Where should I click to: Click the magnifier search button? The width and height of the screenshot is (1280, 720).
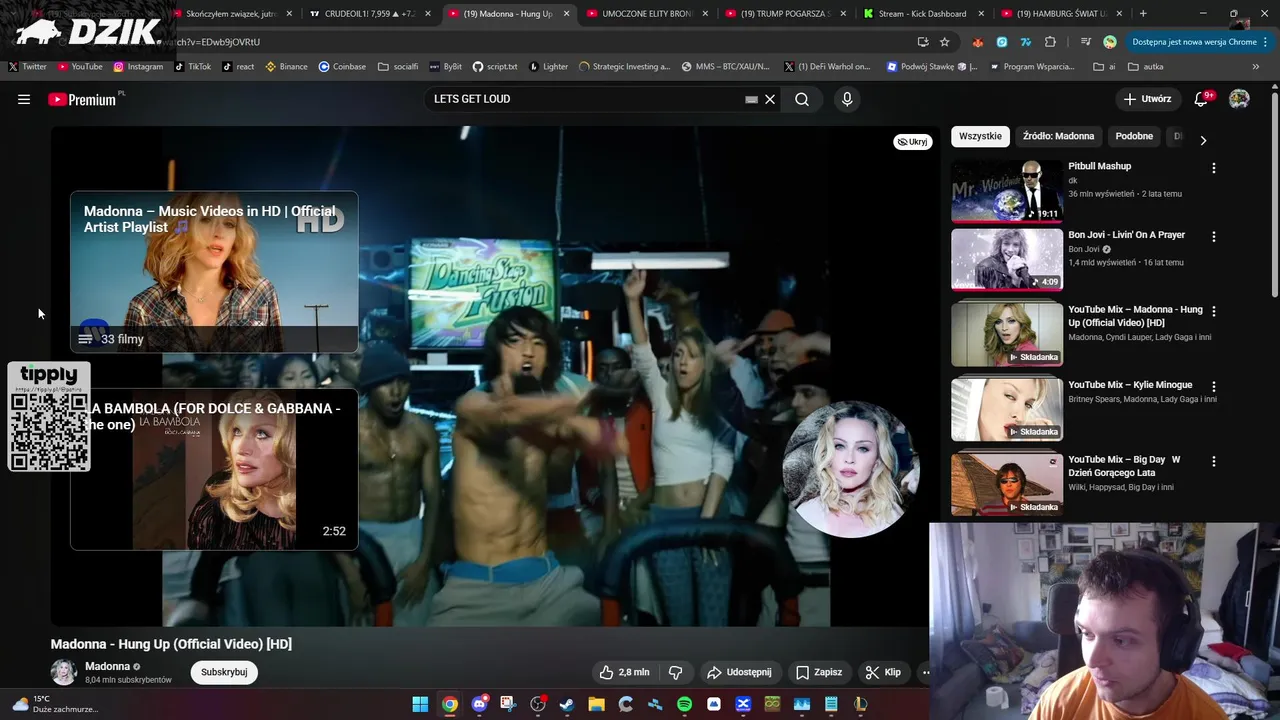(x=802, y=99)
